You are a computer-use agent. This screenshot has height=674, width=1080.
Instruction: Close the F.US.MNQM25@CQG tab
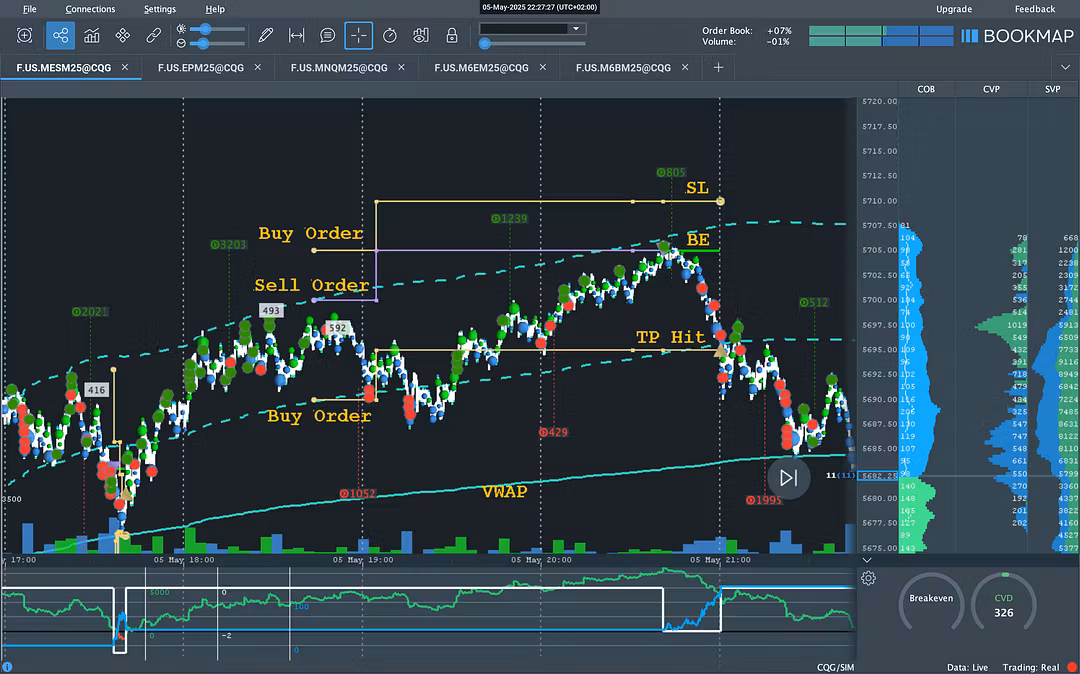(401, 67)
